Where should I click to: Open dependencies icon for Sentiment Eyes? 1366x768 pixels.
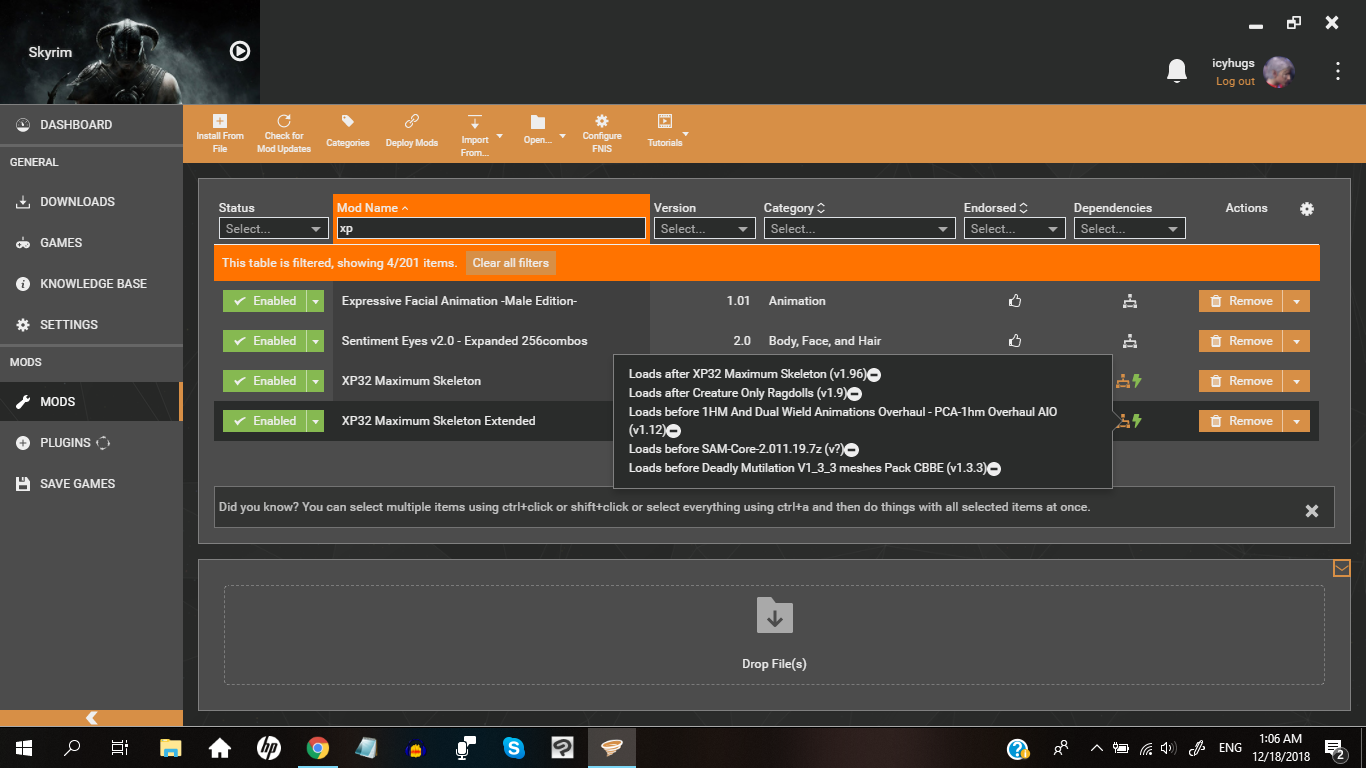point(1129,341)
